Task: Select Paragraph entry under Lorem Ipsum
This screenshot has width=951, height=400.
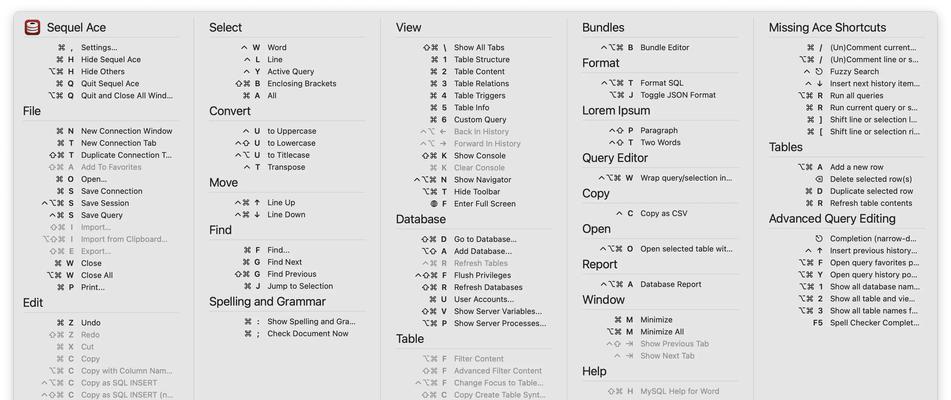Action: [x=659, y=130]
